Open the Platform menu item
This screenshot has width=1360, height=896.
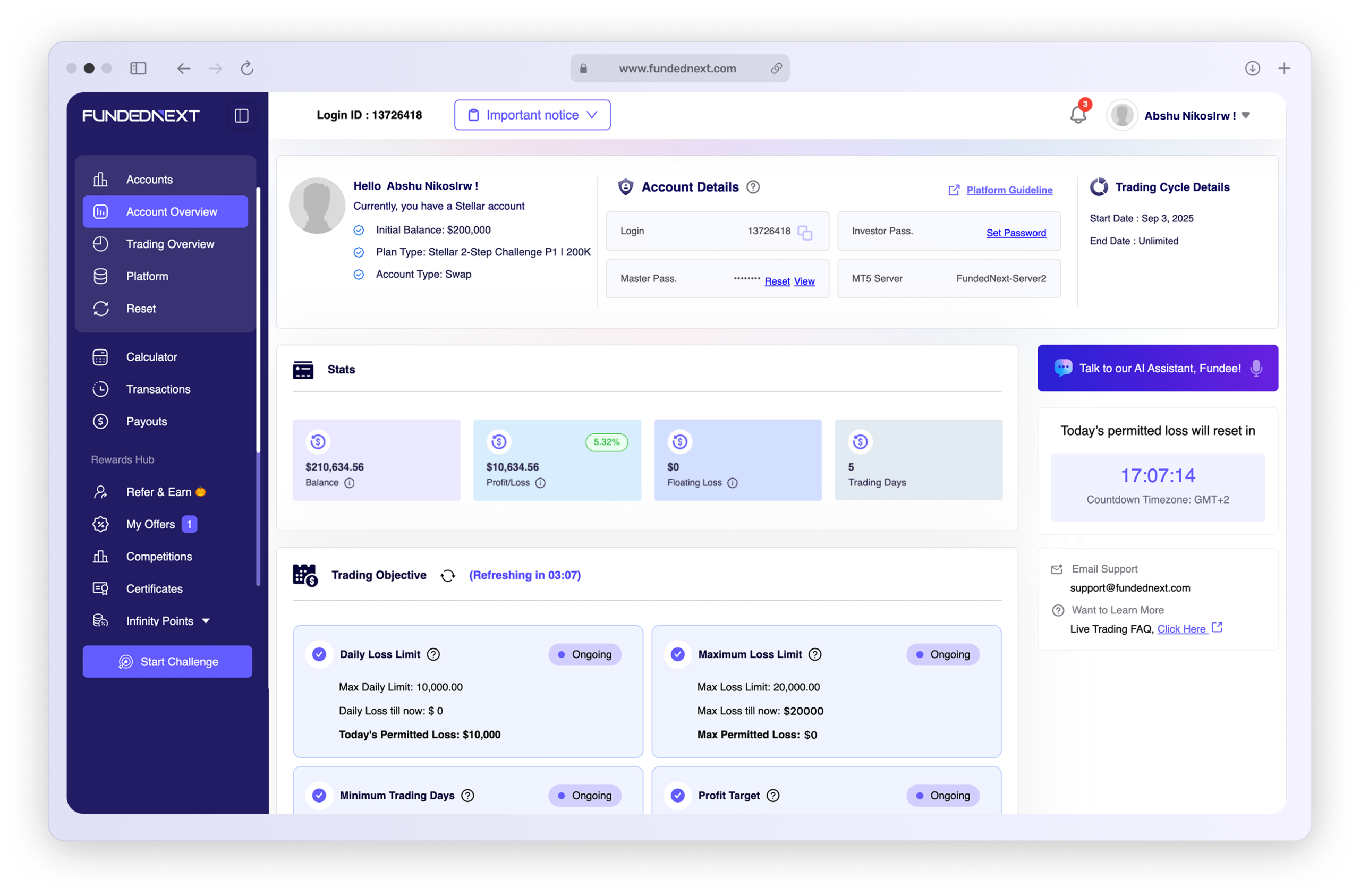165,277
